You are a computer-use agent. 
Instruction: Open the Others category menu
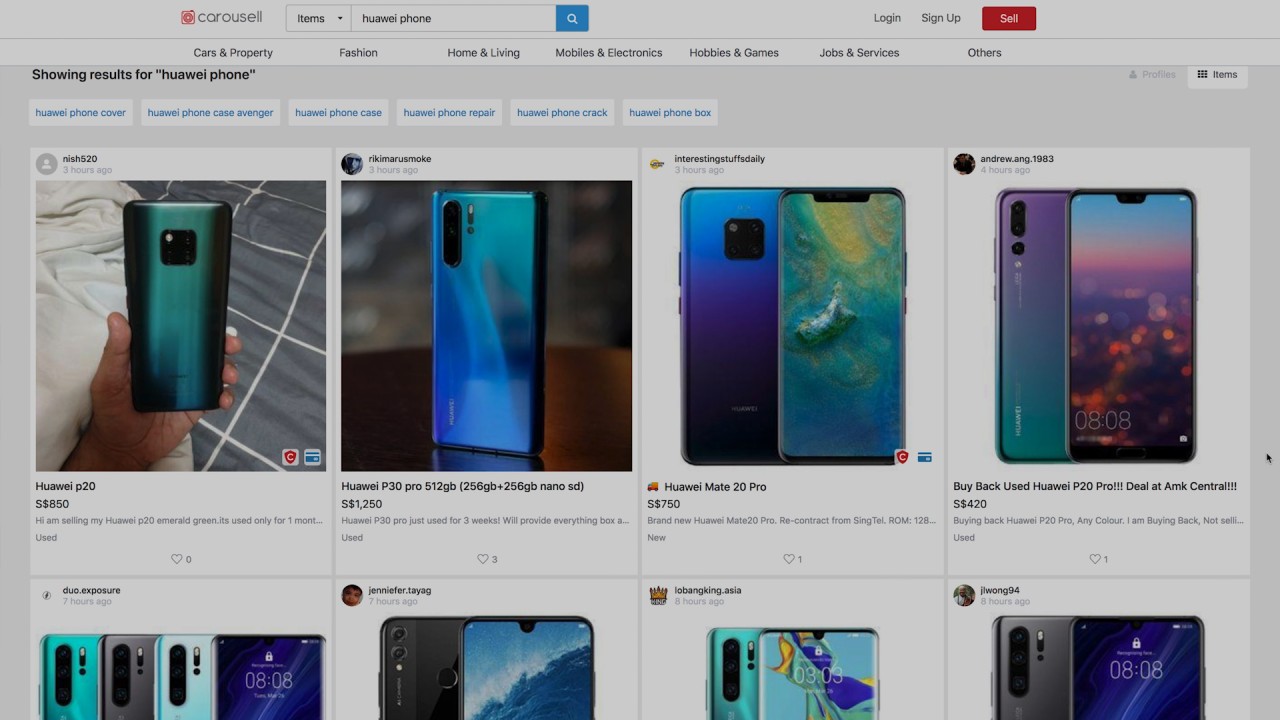pyautogui.click(x=984, y=53)
